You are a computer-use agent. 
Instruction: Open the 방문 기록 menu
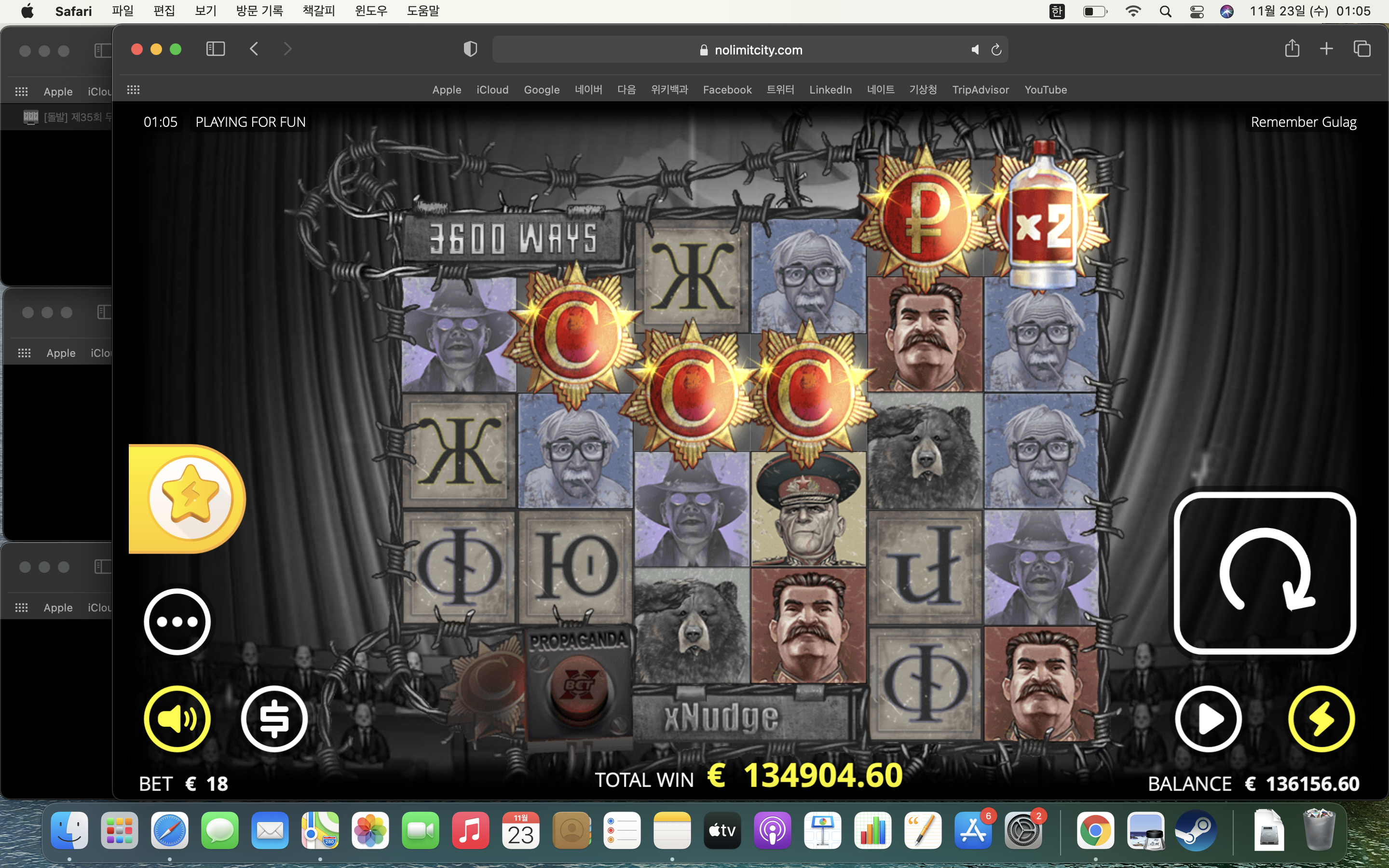259,11
